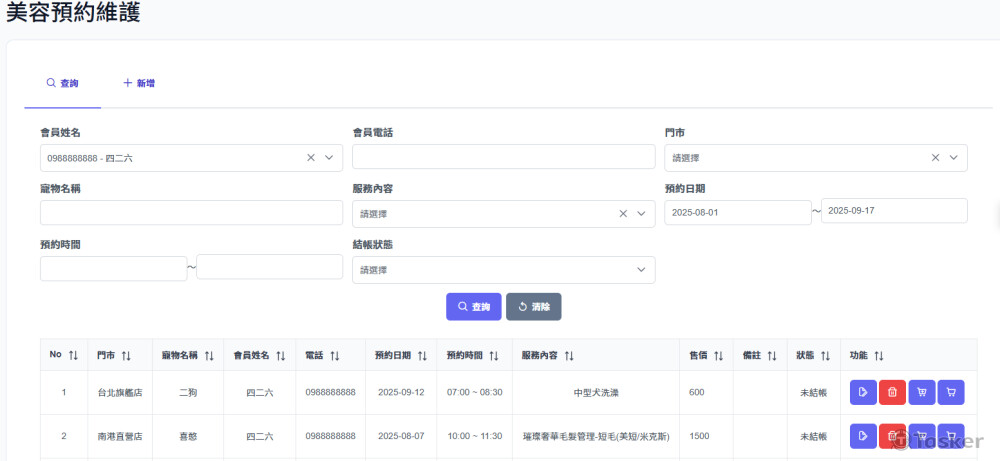The height and width of the screenshot is (461, 1000).
Task: Click the red delete icon for row 1
Action: [x=892, y=393]
